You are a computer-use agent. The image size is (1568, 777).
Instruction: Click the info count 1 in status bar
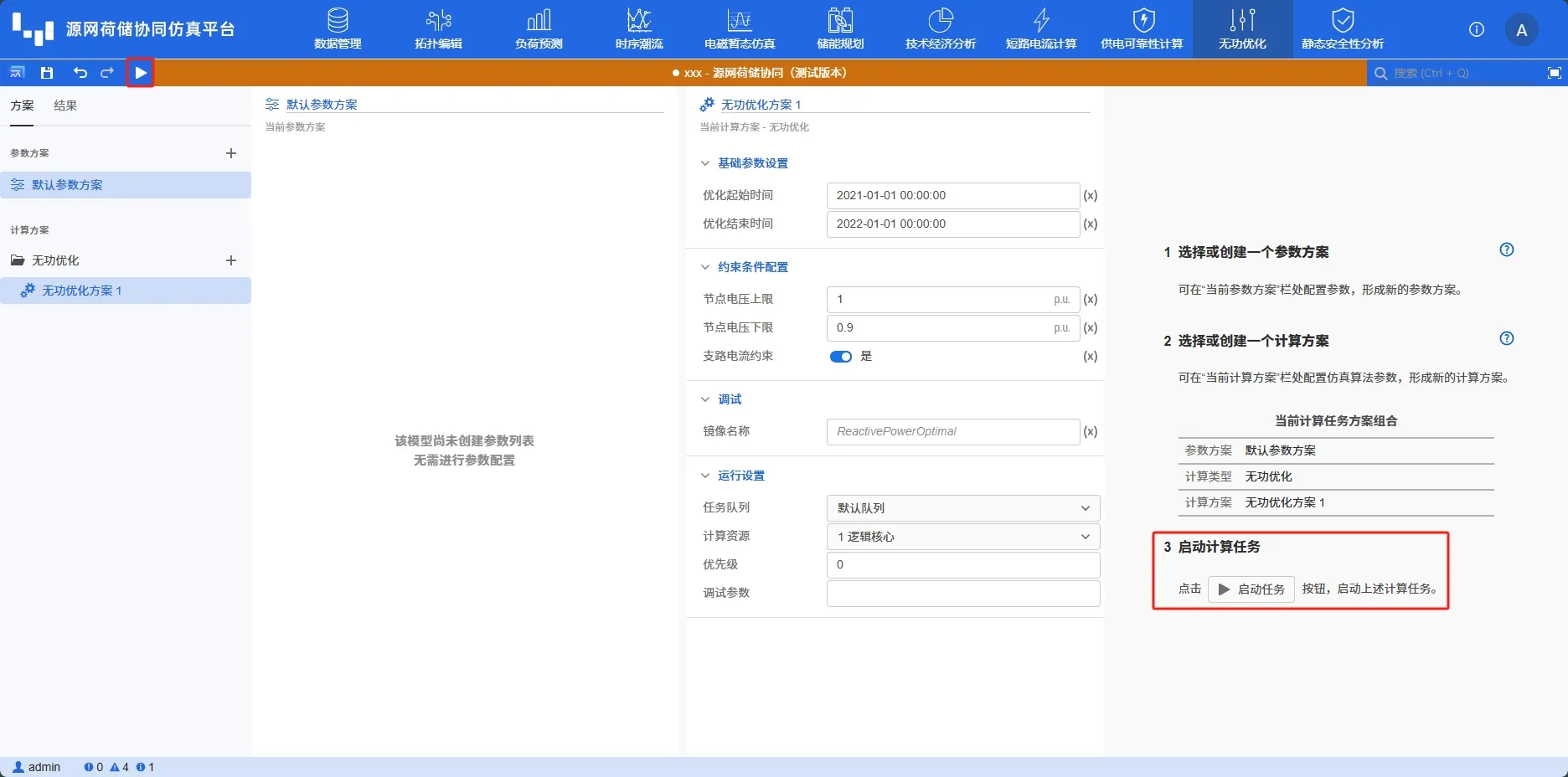[x=146, y=767]
